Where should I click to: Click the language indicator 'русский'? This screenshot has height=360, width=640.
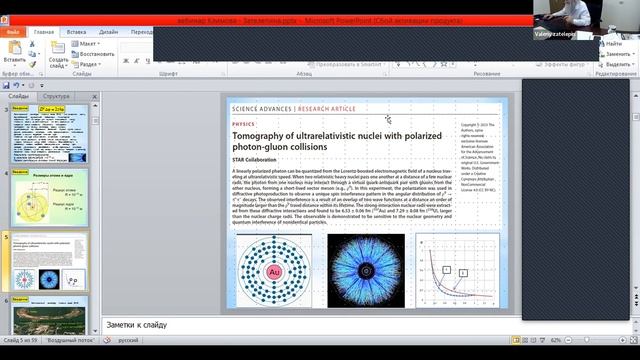click(128, 340)
